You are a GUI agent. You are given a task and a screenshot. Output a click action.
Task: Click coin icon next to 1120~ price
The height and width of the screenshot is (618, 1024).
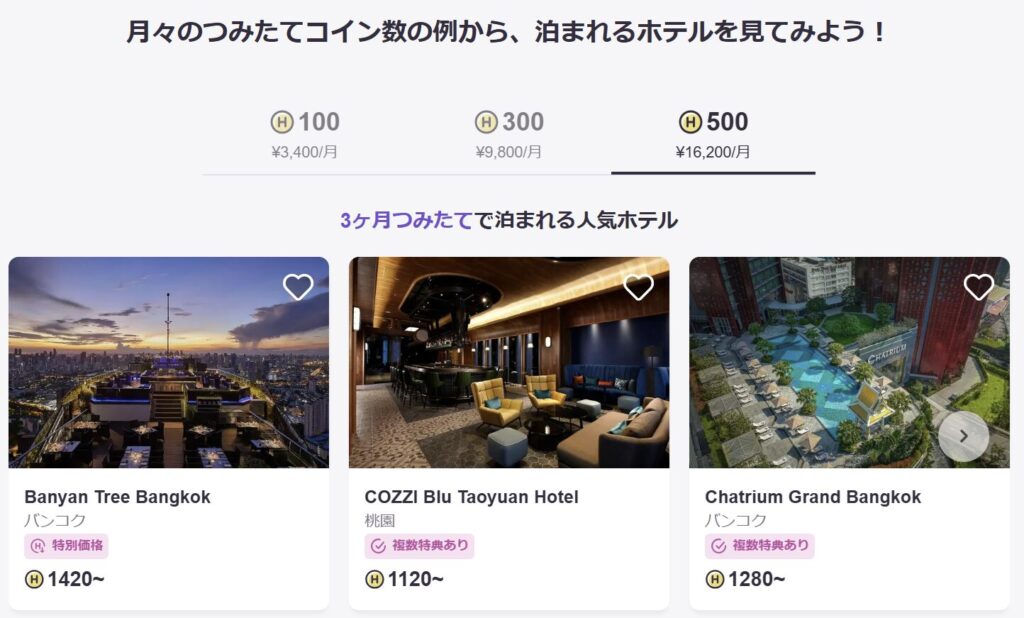[374, 579]
